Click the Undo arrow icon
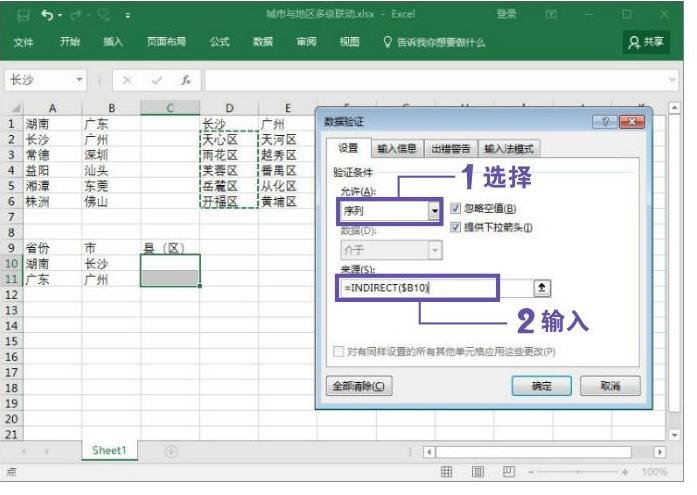The height and width of the screenshot is (495, 697). [47, 15]
